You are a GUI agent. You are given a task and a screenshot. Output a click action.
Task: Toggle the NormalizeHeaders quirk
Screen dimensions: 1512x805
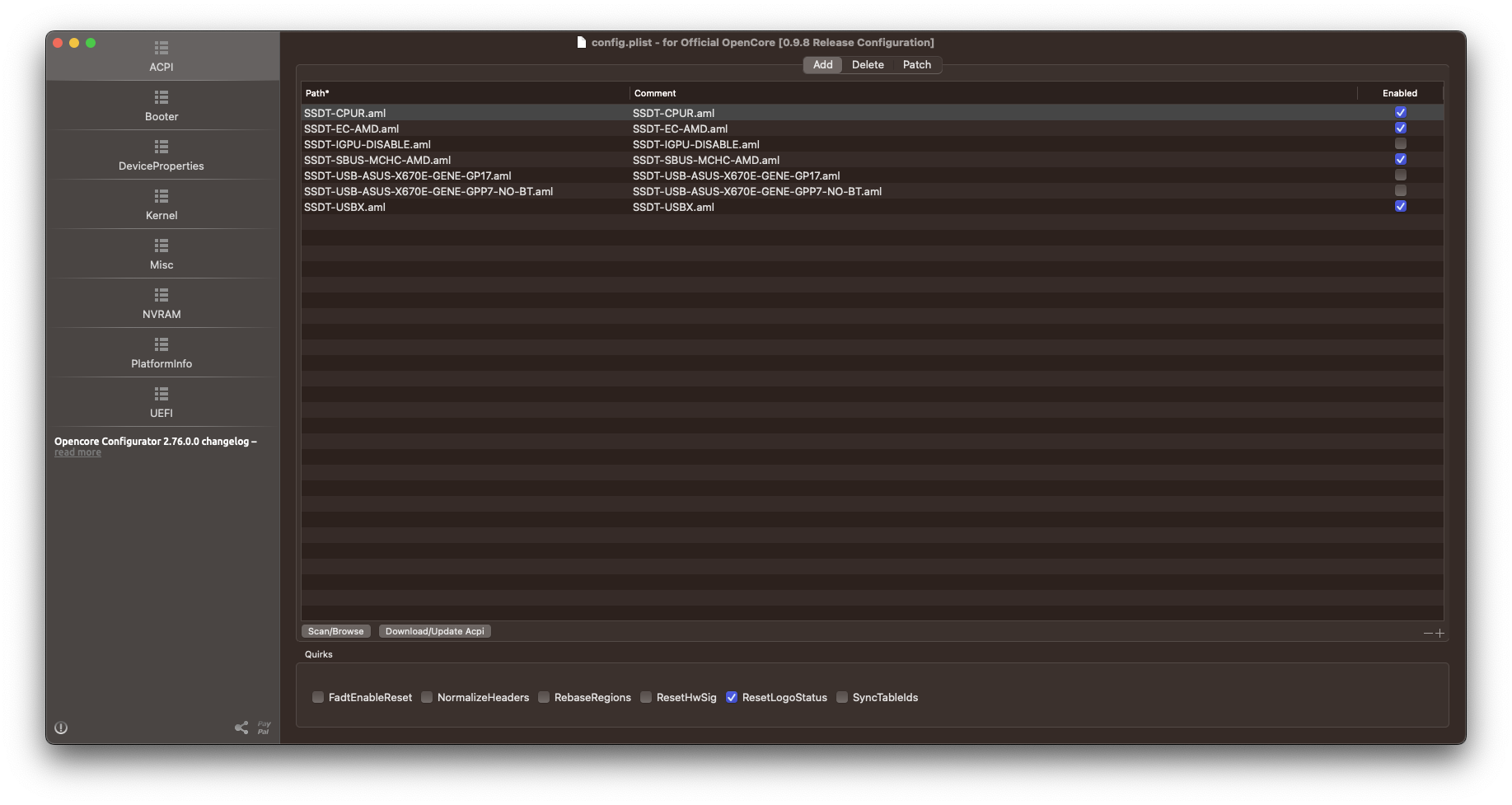(427, 697)
